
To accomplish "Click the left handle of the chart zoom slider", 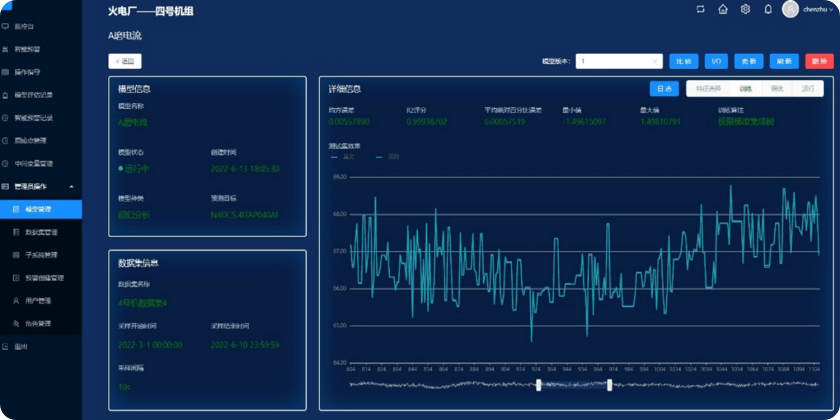I will 538,385.
